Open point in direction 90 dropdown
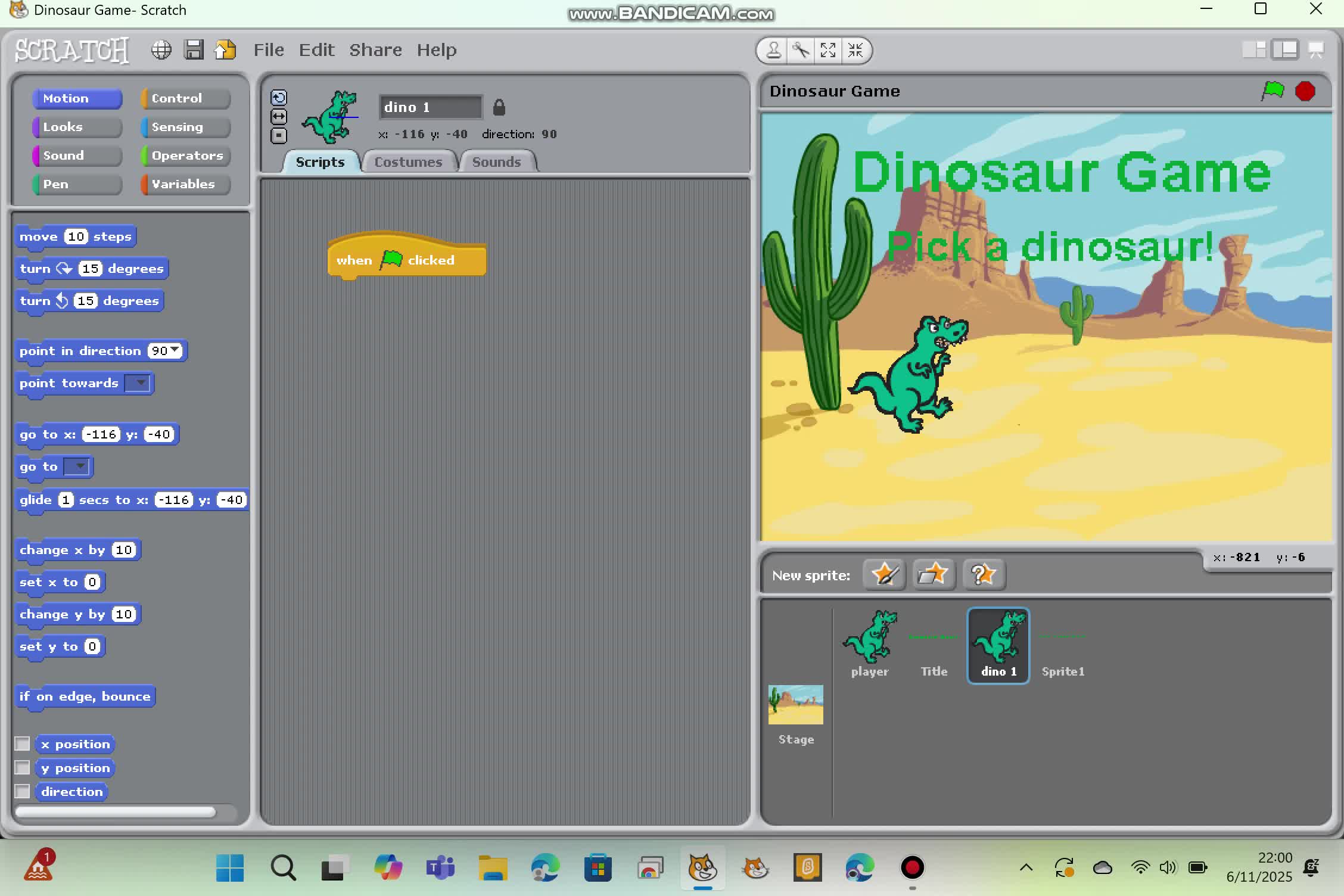This screenshot has height=896, width=1344. pos(174,350)
